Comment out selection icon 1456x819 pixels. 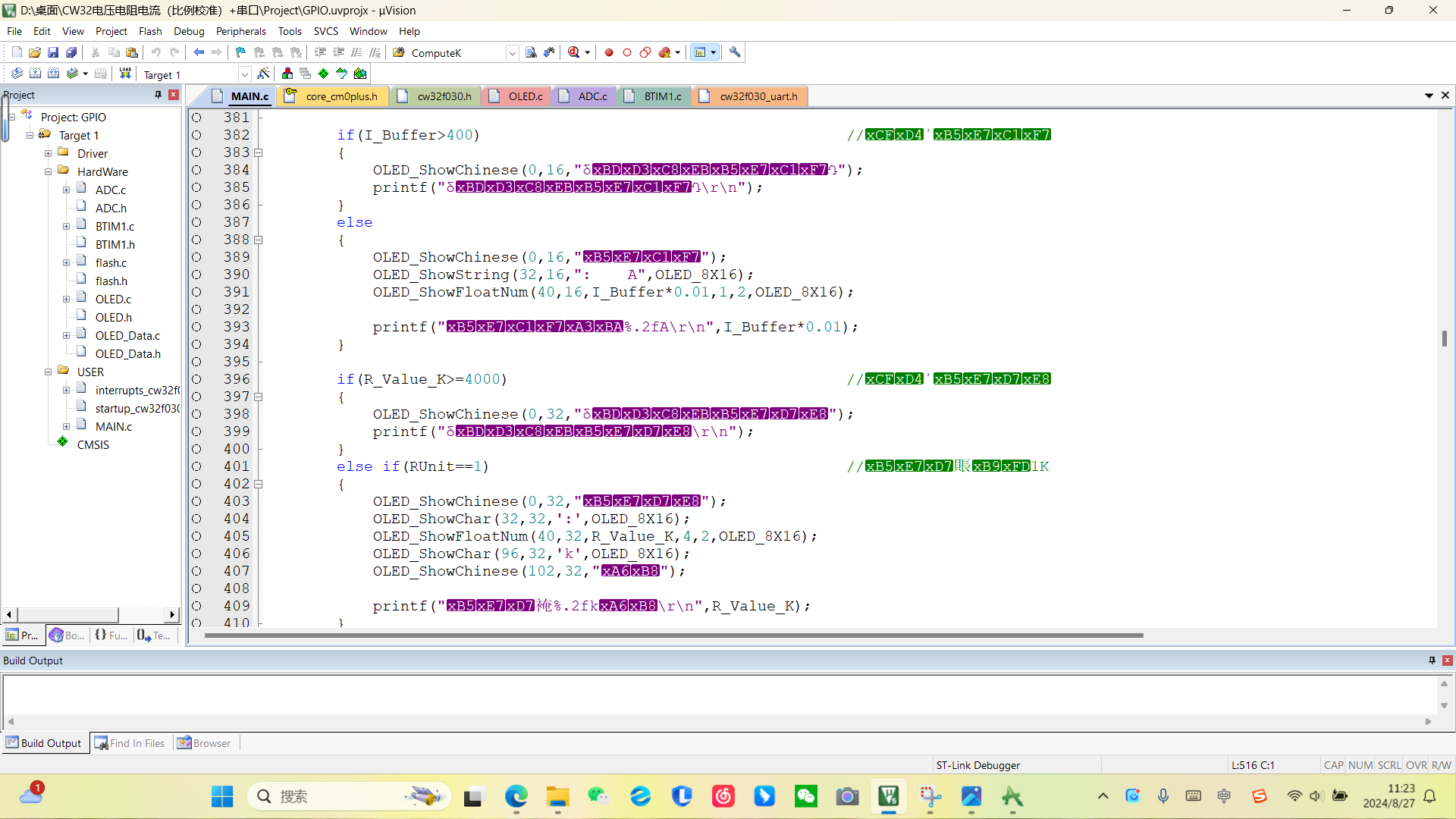(356, 52)
